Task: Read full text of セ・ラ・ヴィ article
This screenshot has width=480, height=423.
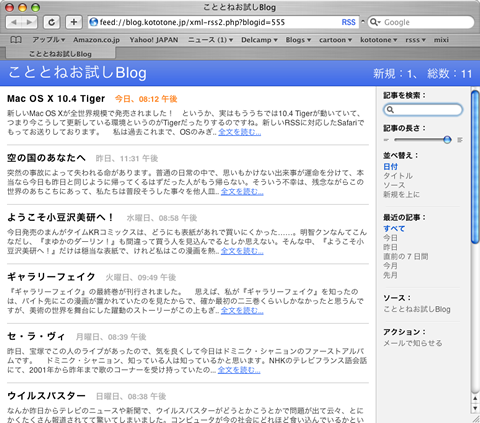Action: point(239,370)
